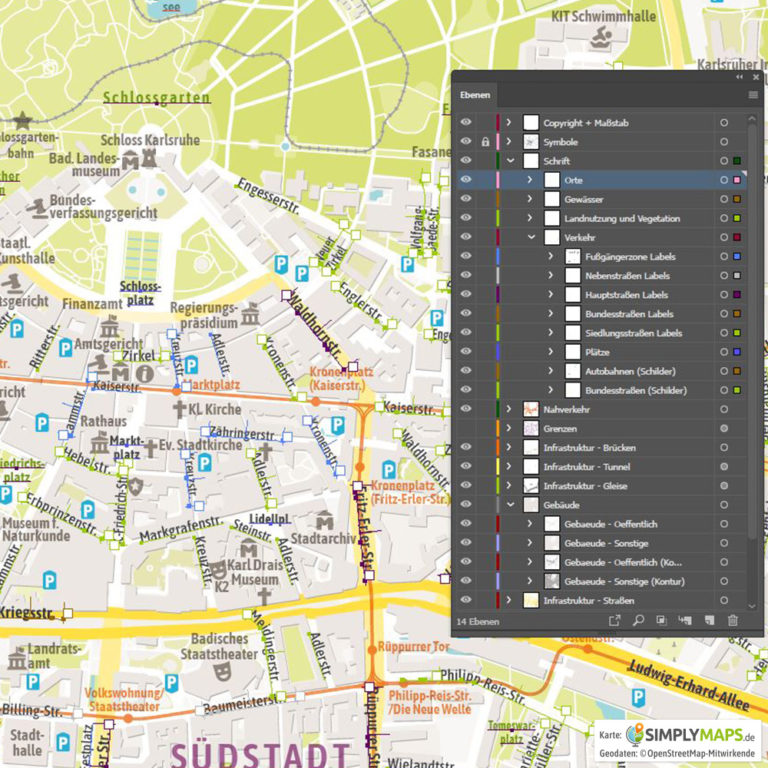Toggle visibility of Symbole layer
This screenshot has width=768, height=768.
click(466, 142)
